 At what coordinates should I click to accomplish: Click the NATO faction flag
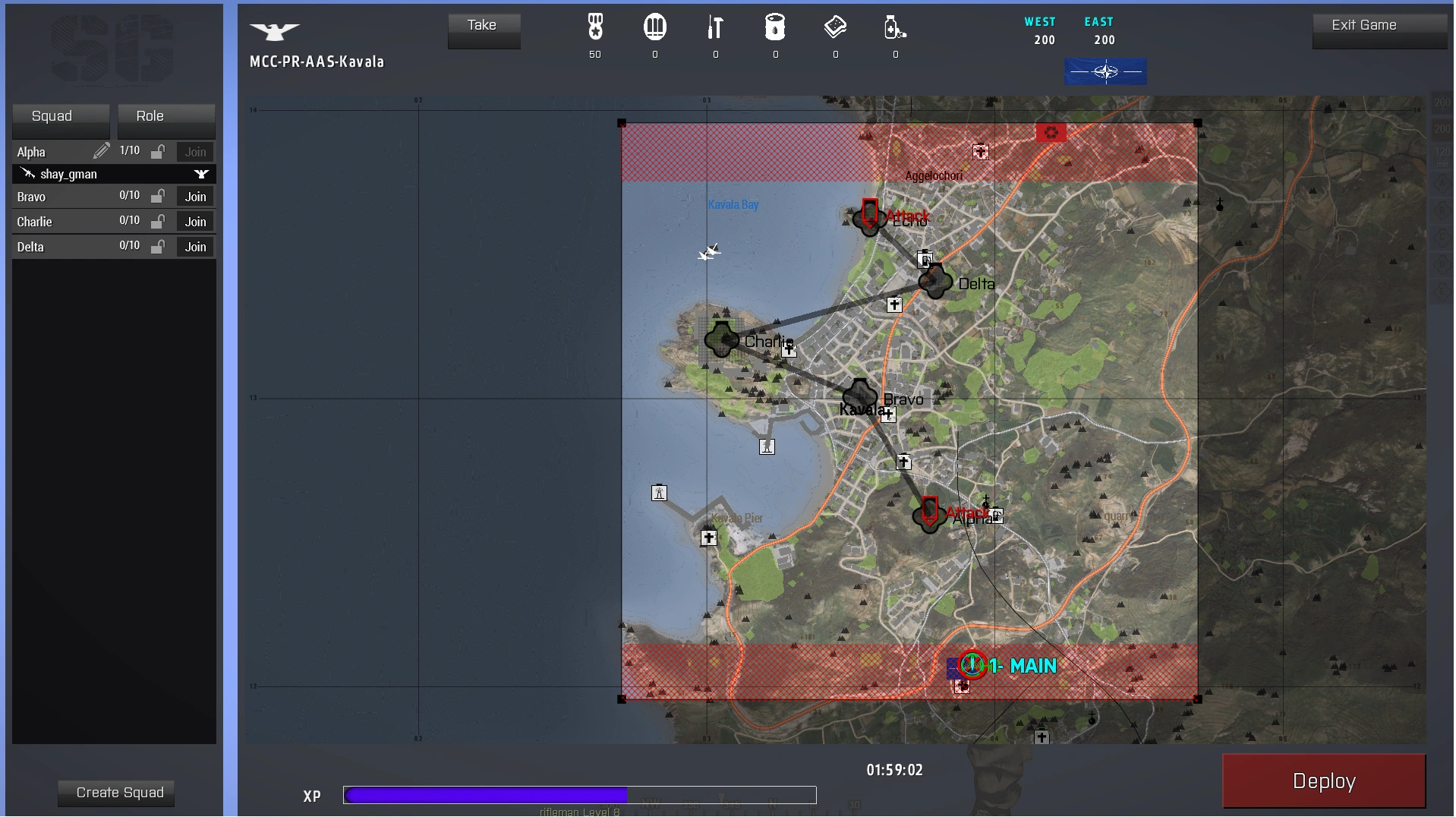click(1105, 71)
